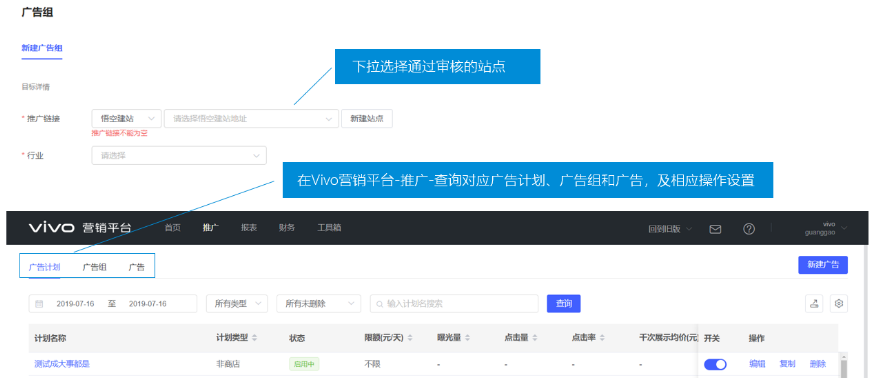Open the 所有类型 filter dropdown
This screenshot has height=392, width=869.
[x=237, y=304]
